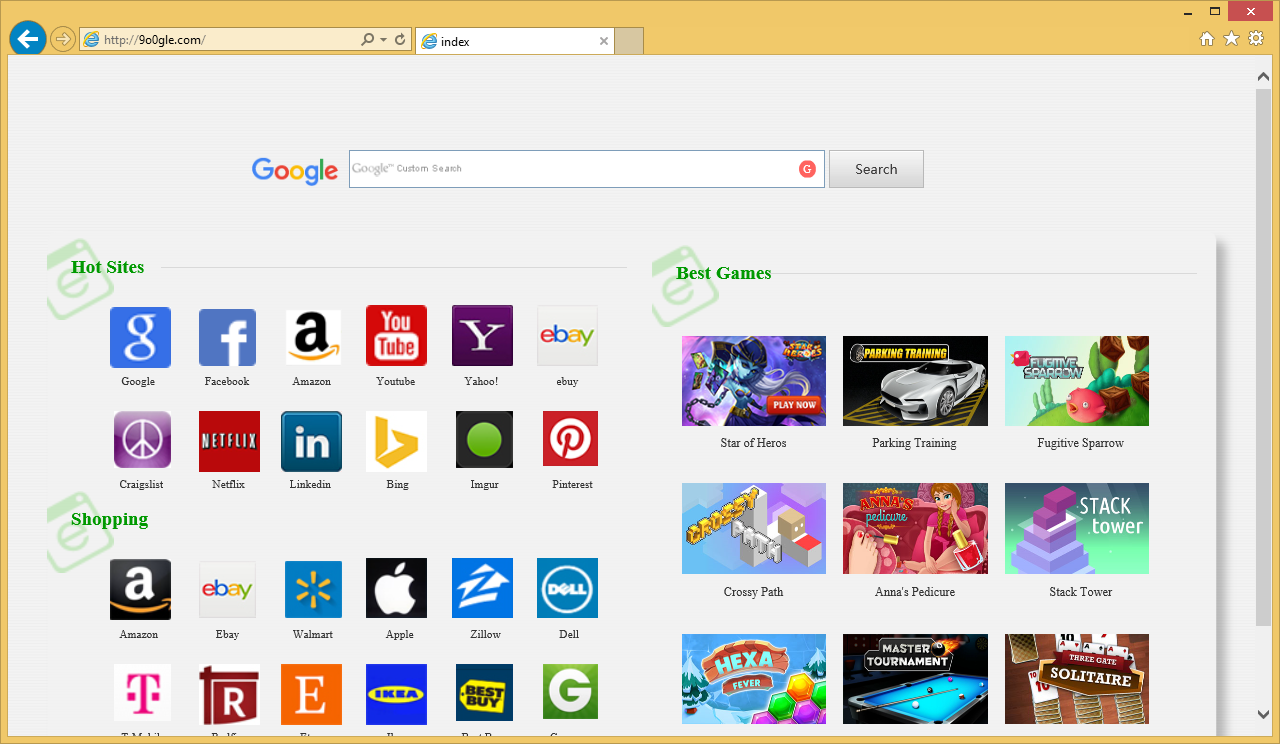
Task: Launch the Stack Tower game thumbnail
Action: click(1076, 528)
